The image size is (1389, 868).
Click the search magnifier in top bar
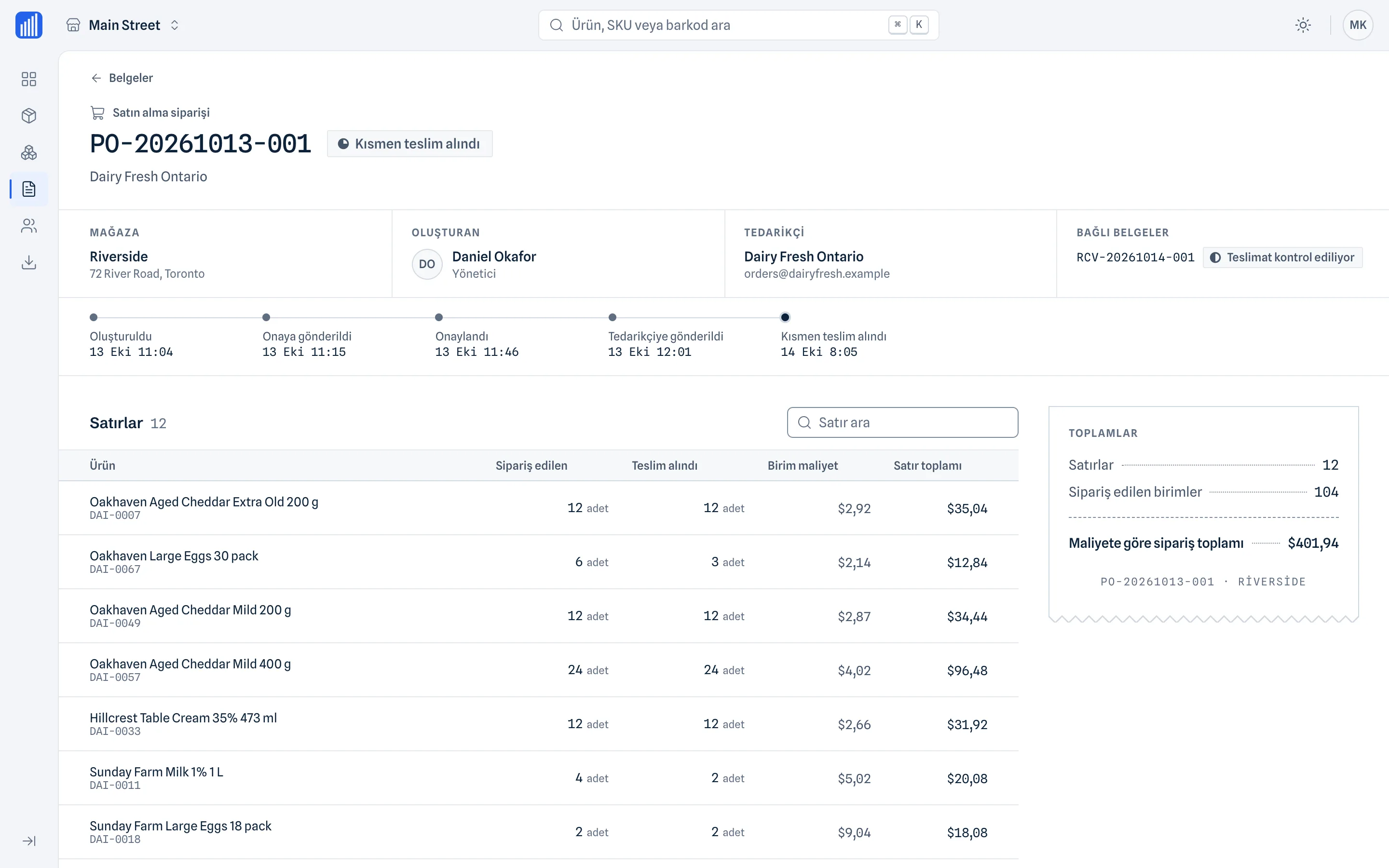pyautogui.click(x=556, y=25)
